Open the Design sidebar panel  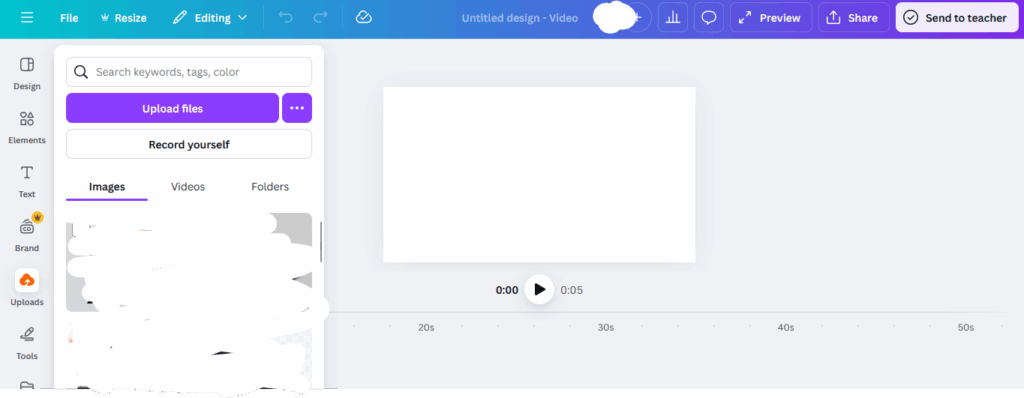pos(27,73)
